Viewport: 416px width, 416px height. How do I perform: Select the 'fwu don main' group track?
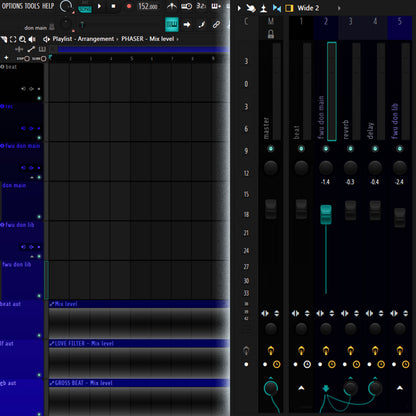tap(22, 161)
